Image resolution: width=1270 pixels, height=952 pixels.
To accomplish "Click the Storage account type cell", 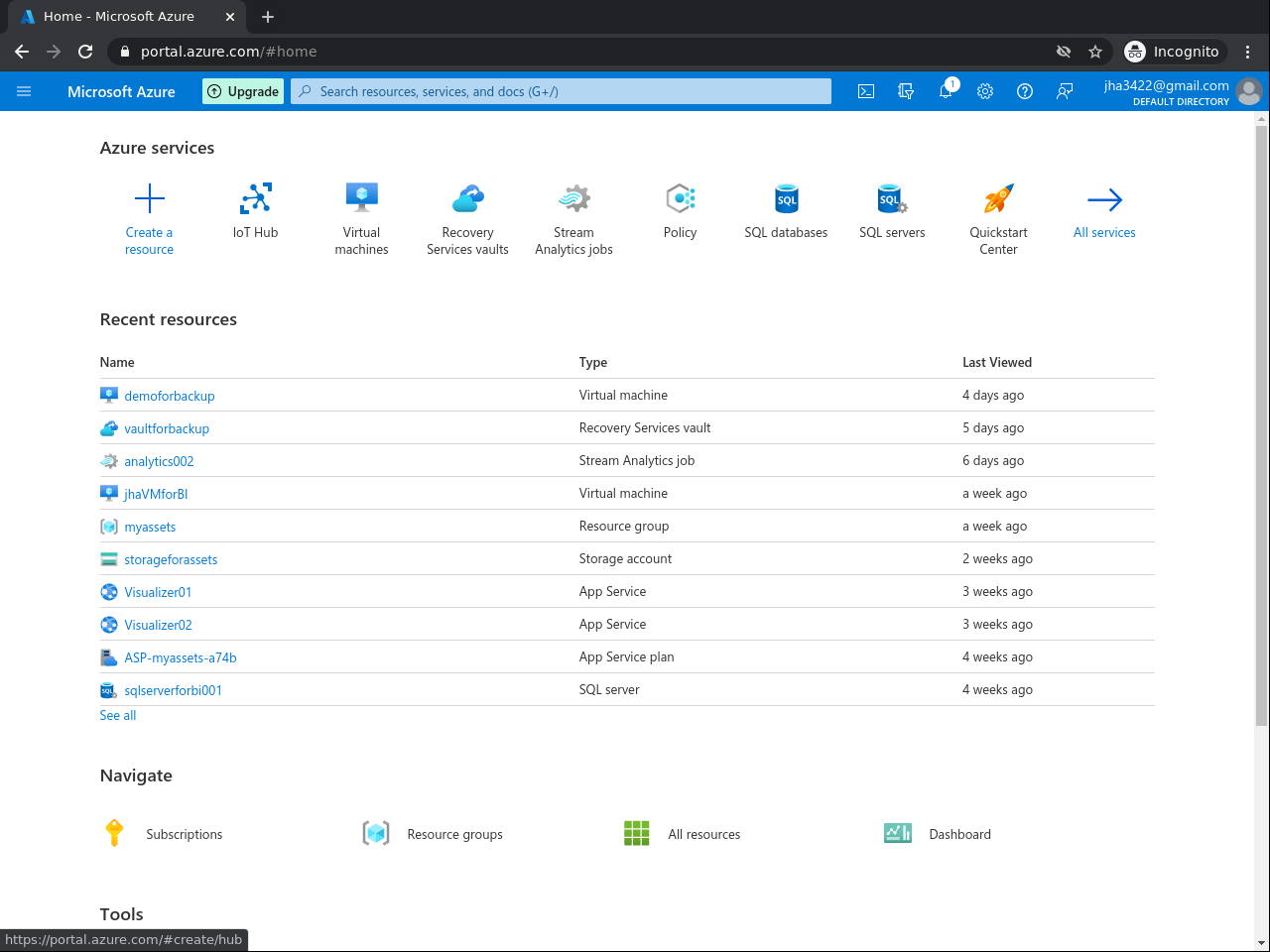I will point(625,558).
